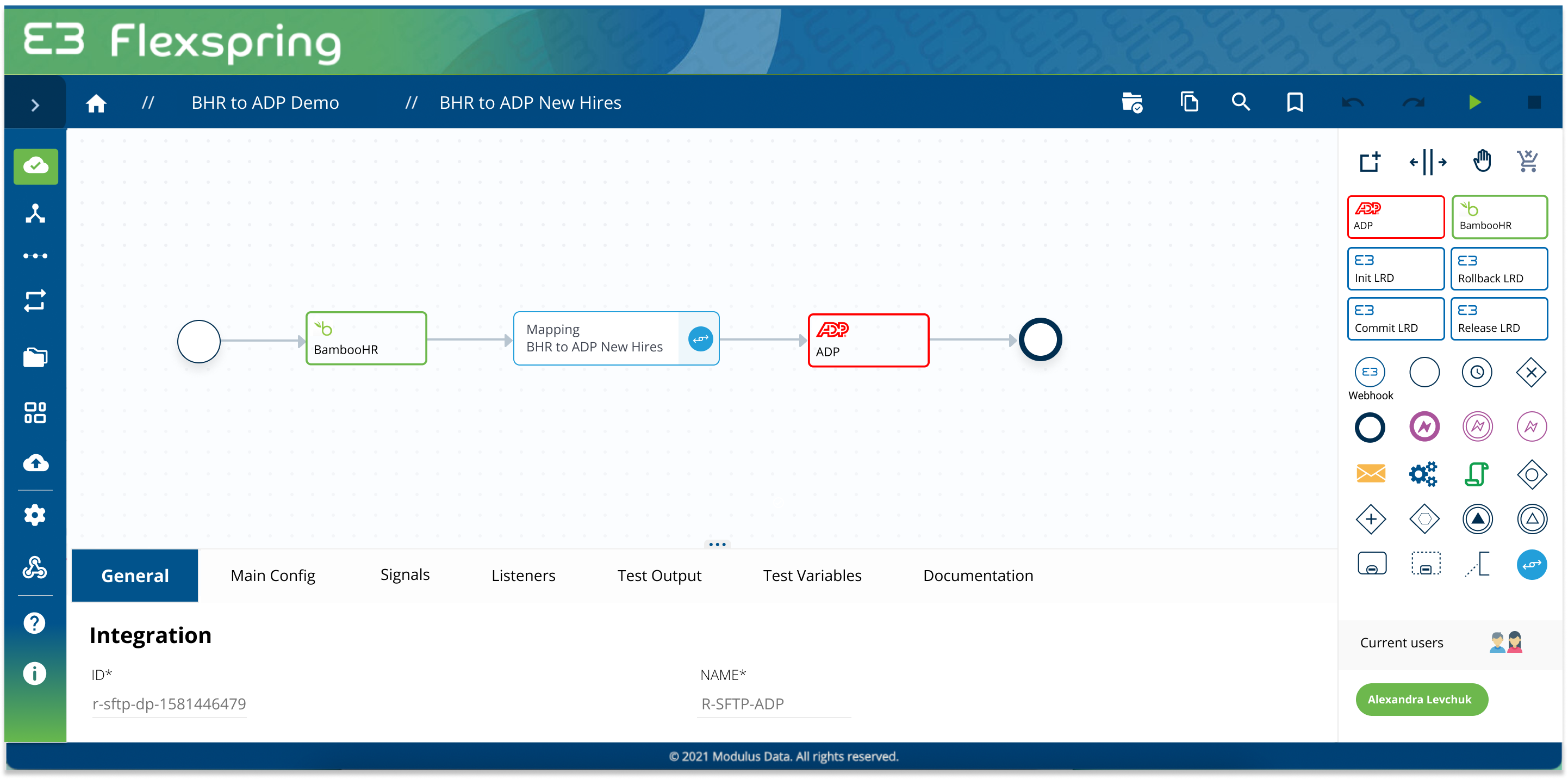Open BHR to ADP New Hires breadcrumb
The image size is (1568, 779).
[x=530, y=102]
